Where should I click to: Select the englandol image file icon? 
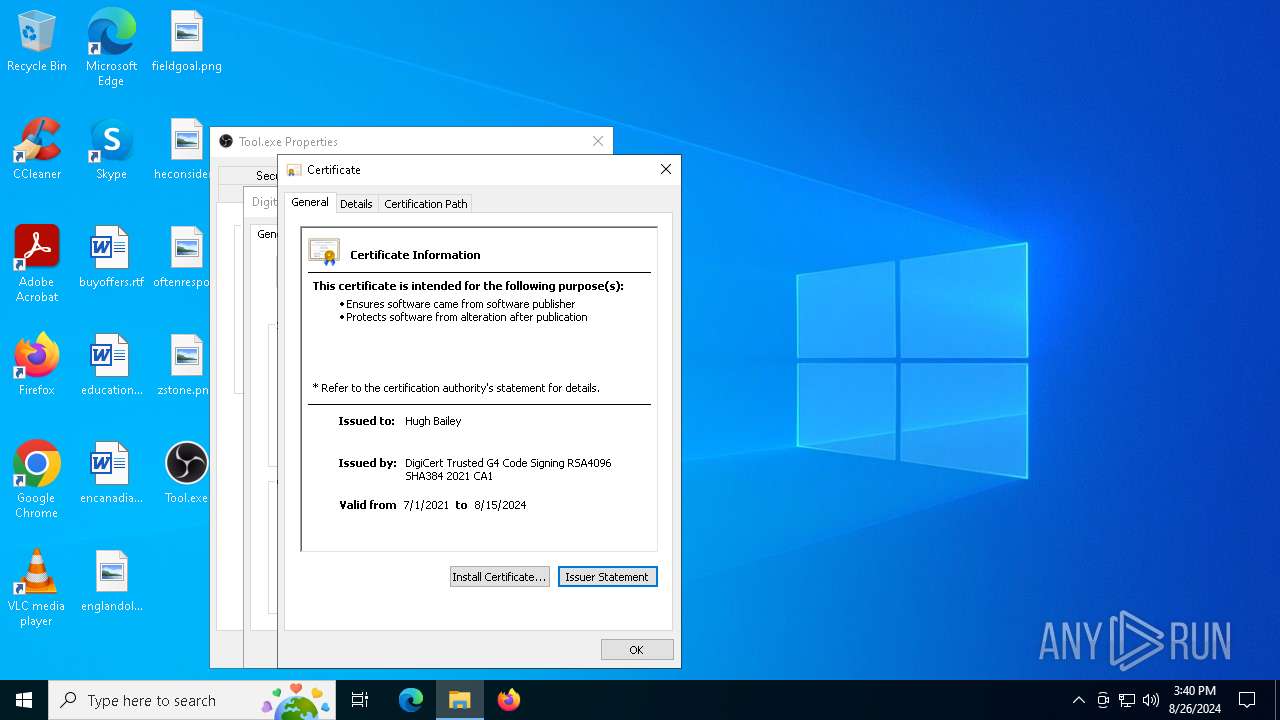111,582
